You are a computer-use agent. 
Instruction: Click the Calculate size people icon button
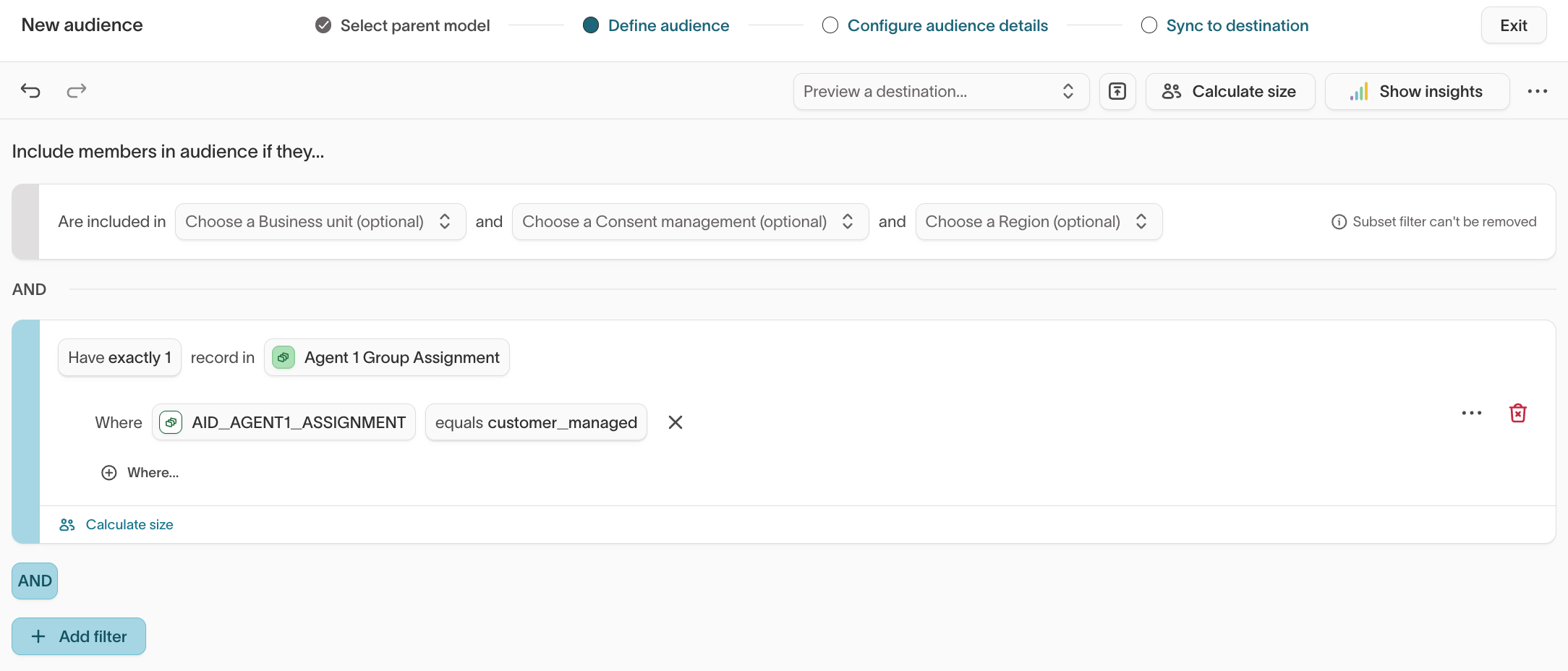(x=1172, y=91)
